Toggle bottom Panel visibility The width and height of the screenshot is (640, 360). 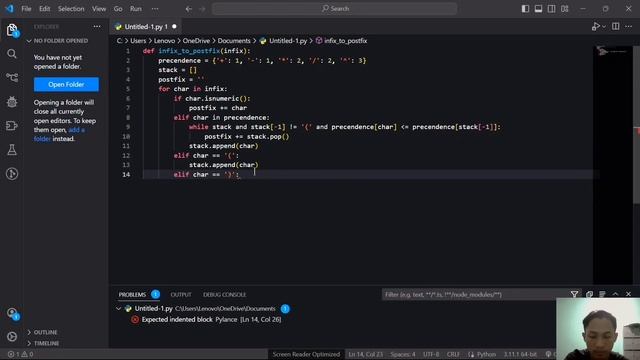tap(538, 9)
